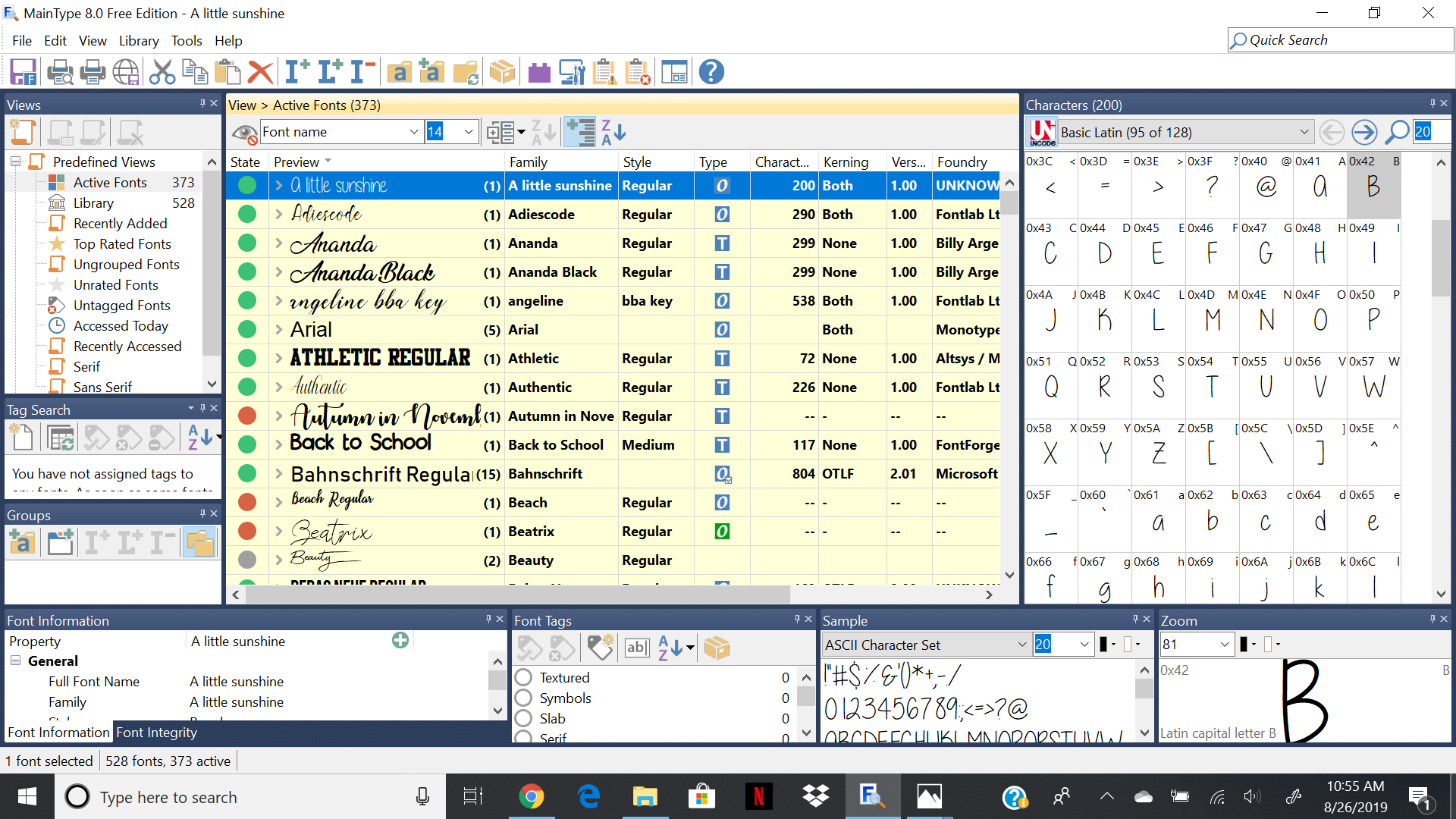Collapse the Predefined Views tree node
Image resolution: width=1456 pixels, height=819 pixels.
click(15, 162)
